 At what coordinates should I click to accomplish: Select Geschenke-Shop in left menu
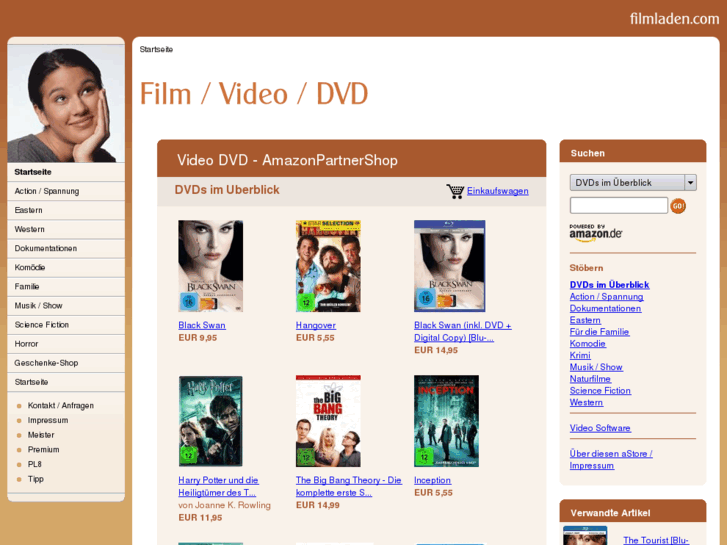(x=66, y=363)
